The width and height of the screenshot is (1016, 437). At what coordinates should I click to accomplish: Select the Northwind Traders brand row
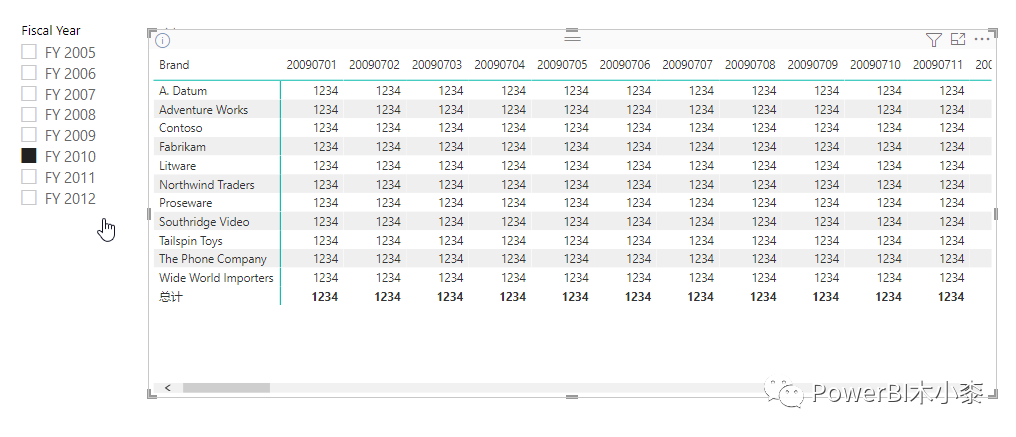coord(207,184)
